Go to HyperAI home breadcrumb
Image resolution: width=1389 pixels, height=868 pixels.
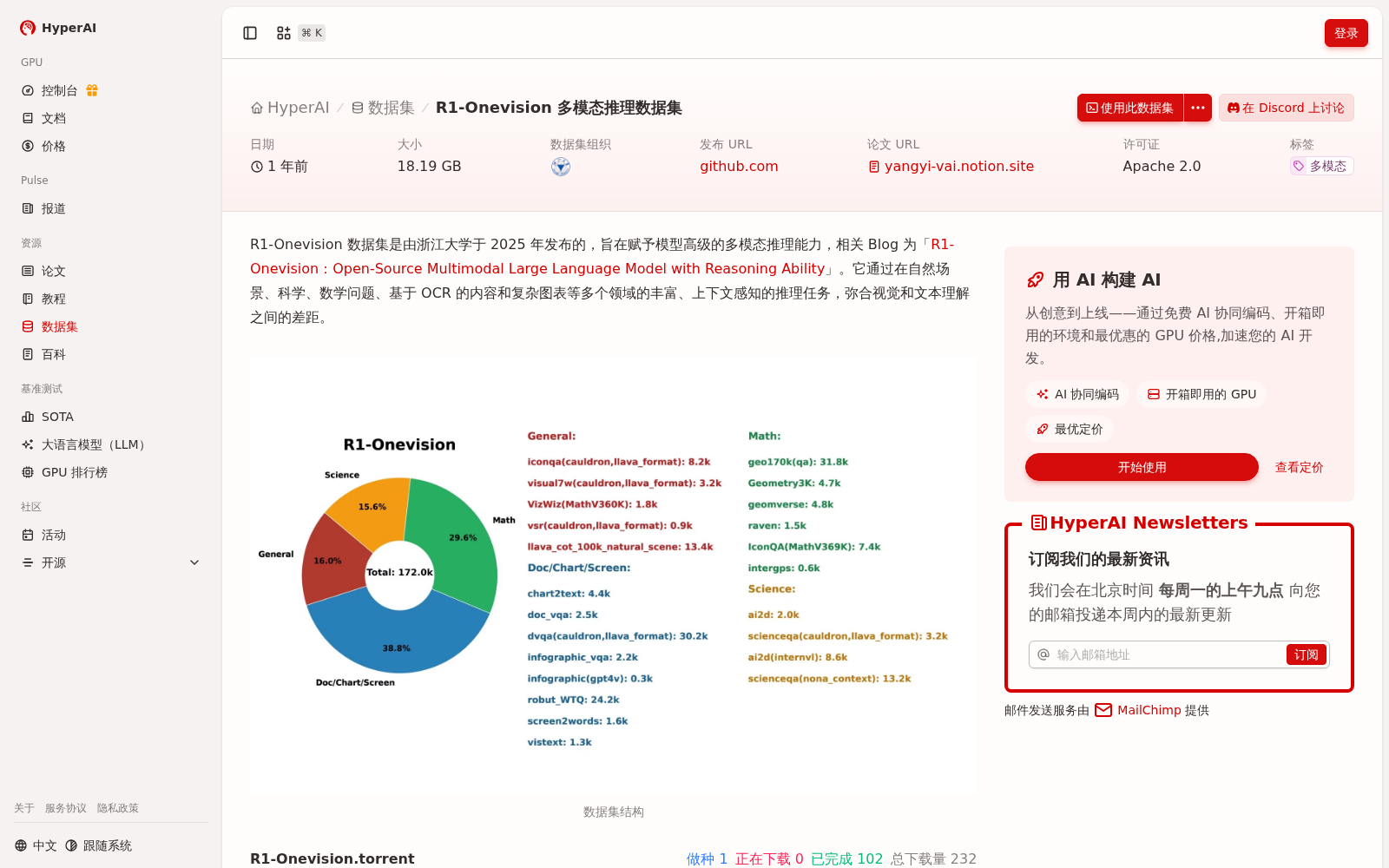click(x=290, y=108)
